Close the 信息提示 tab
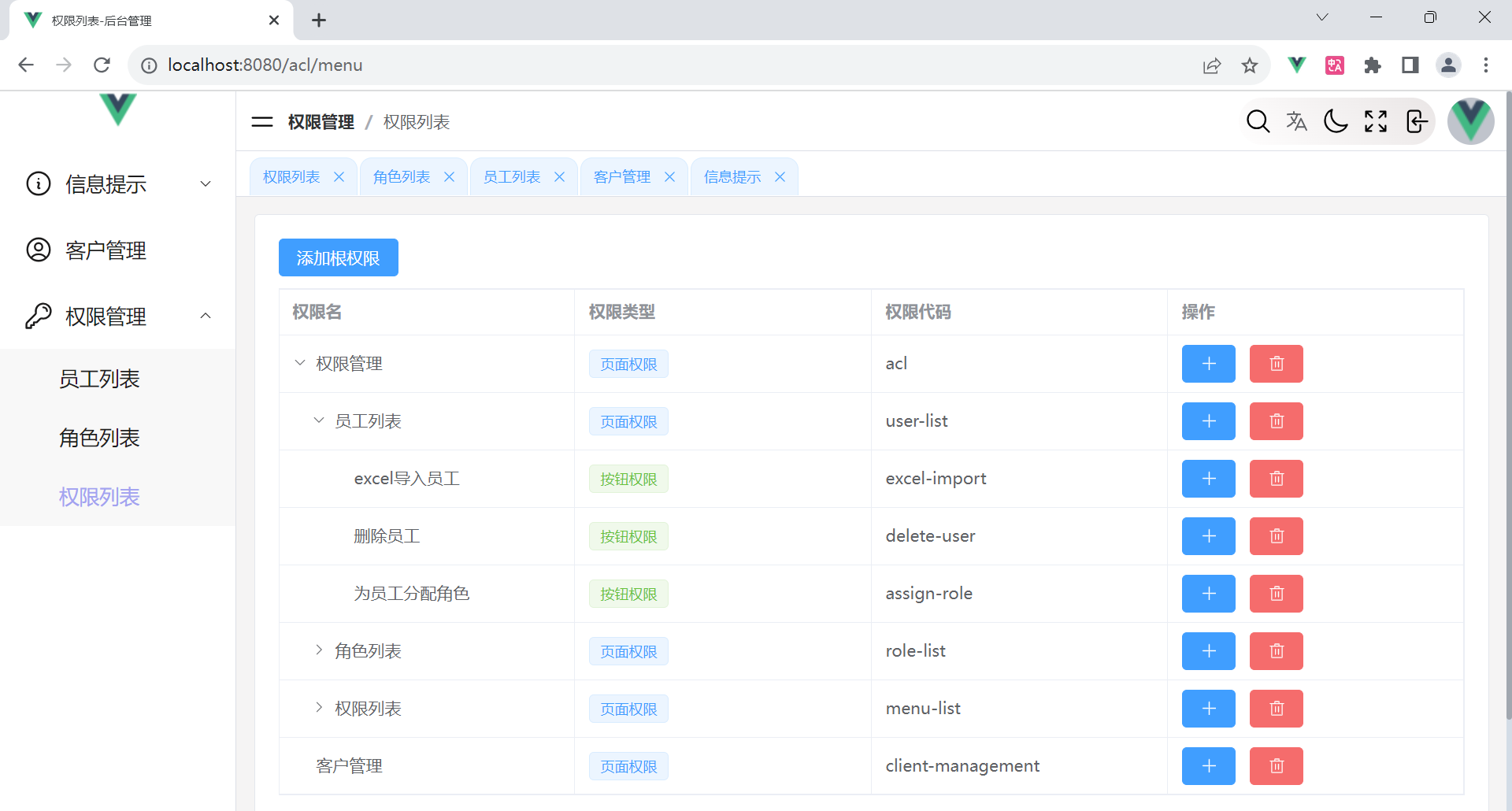Viewport: 1512px width, 811px height. [x=780, y=177]
